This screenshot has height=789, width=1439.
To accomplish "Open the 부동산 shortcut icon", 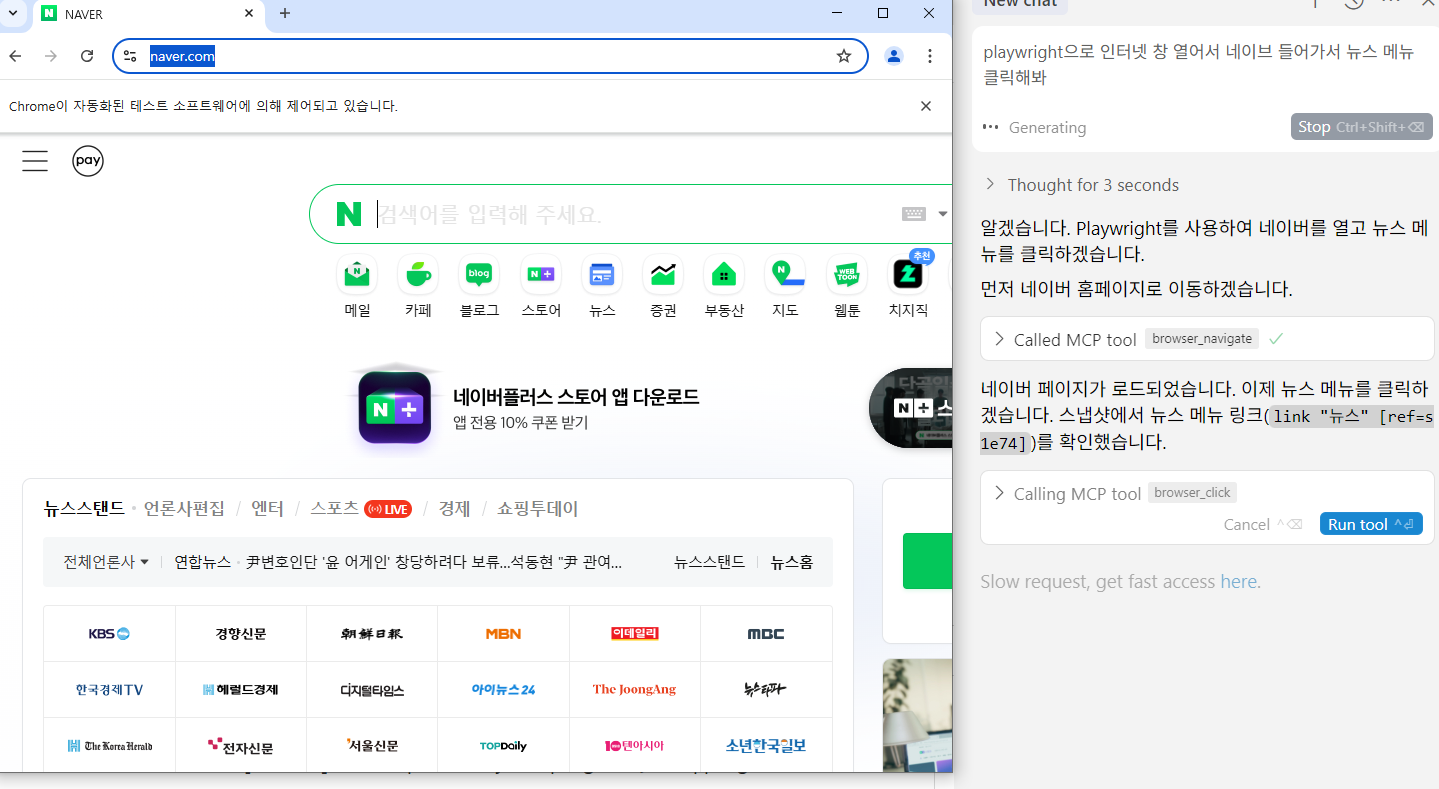I will point(724,274).
